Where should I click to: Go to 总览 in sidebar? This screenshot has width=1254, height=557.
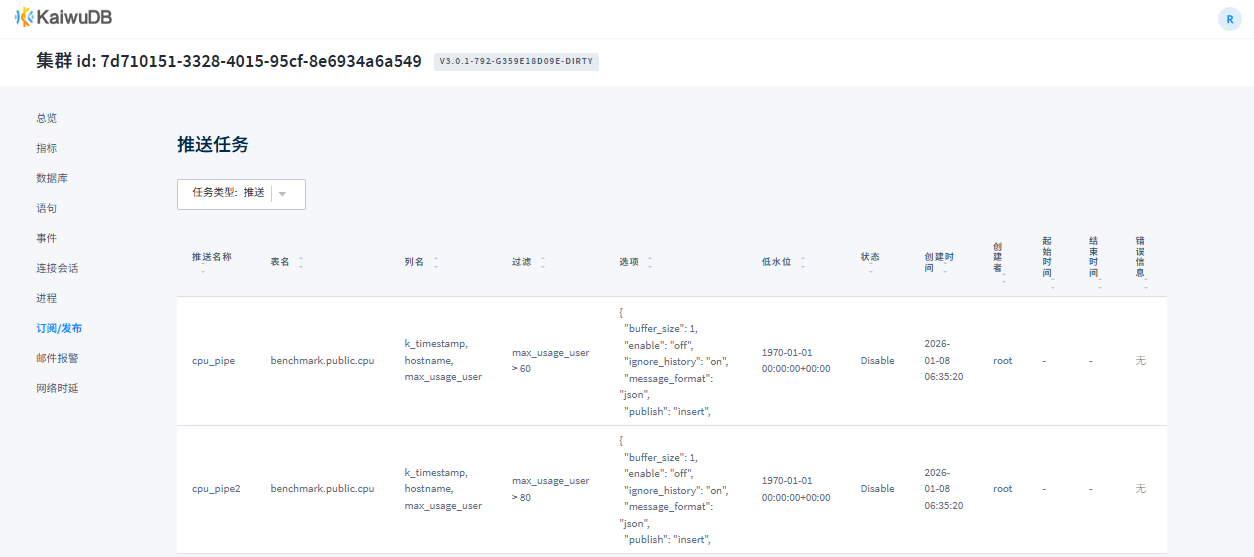point(47,118)
